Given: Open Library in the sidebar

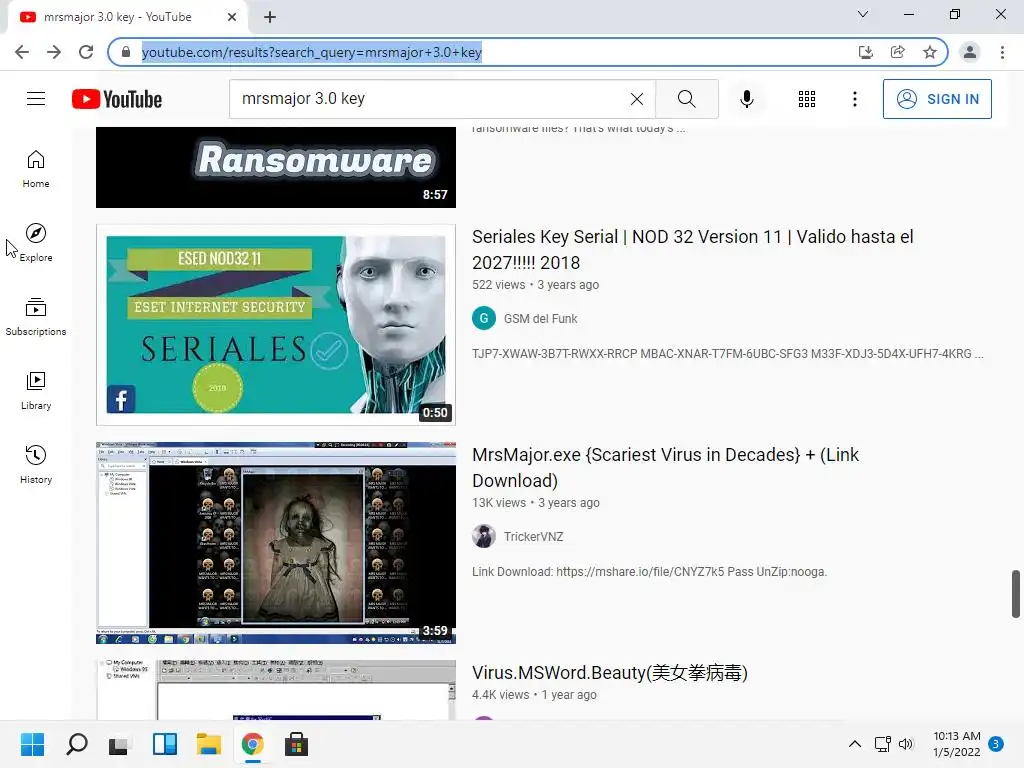Looking at the screenshot, I should [x=36, y=391].
